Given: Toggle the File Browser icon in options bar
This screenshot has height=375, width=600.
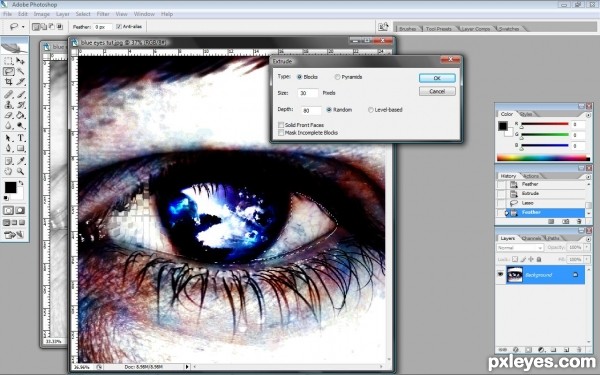Looking at the screenshot, I should [x=383, y=27].
